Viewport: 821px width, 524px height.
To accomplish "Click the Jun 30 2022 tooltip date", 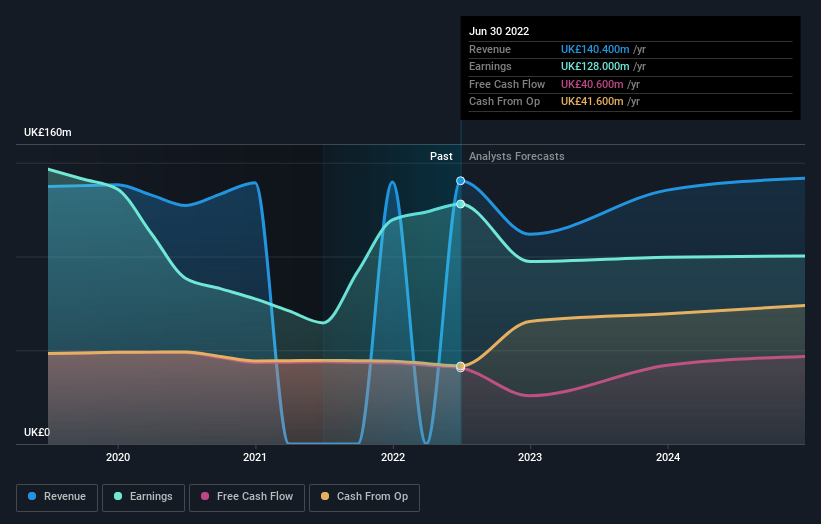I will pyautogui.click(x=499, y=31).
